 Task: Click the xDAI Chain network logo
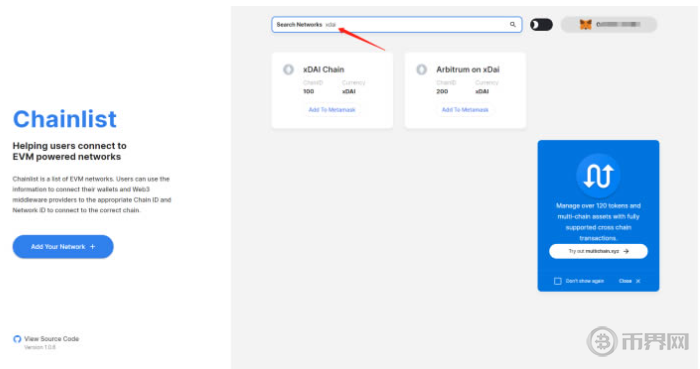(288, 69)
